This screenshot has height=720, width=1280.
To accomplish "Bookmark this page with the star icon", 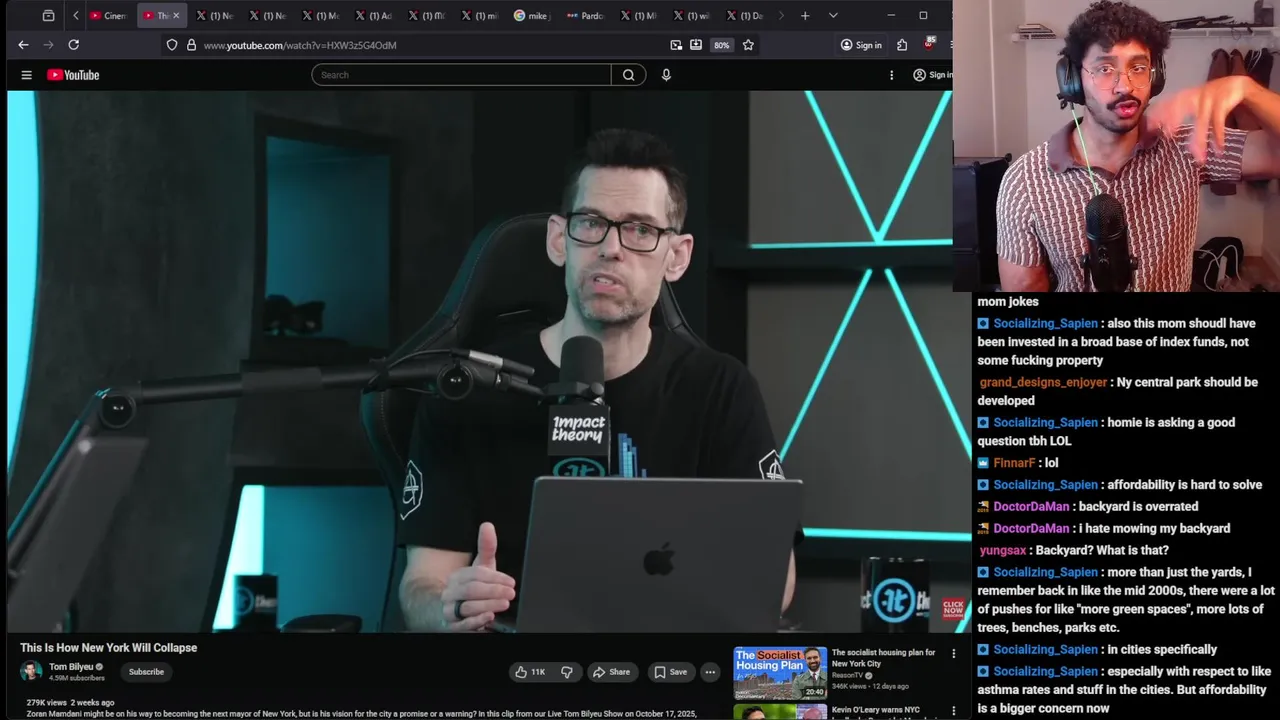I will coord(748,45).
